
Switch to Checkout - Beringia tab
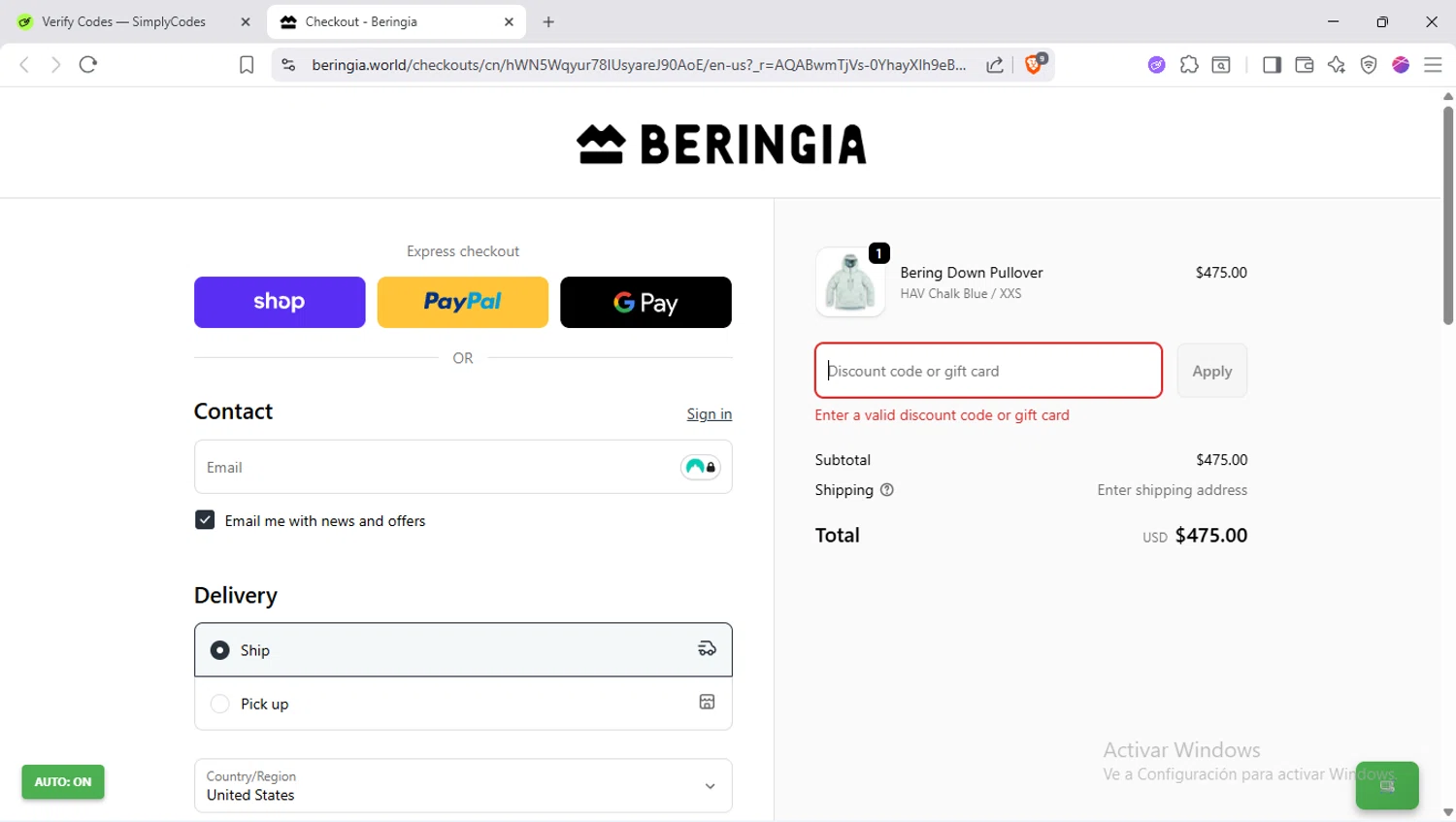396,21
